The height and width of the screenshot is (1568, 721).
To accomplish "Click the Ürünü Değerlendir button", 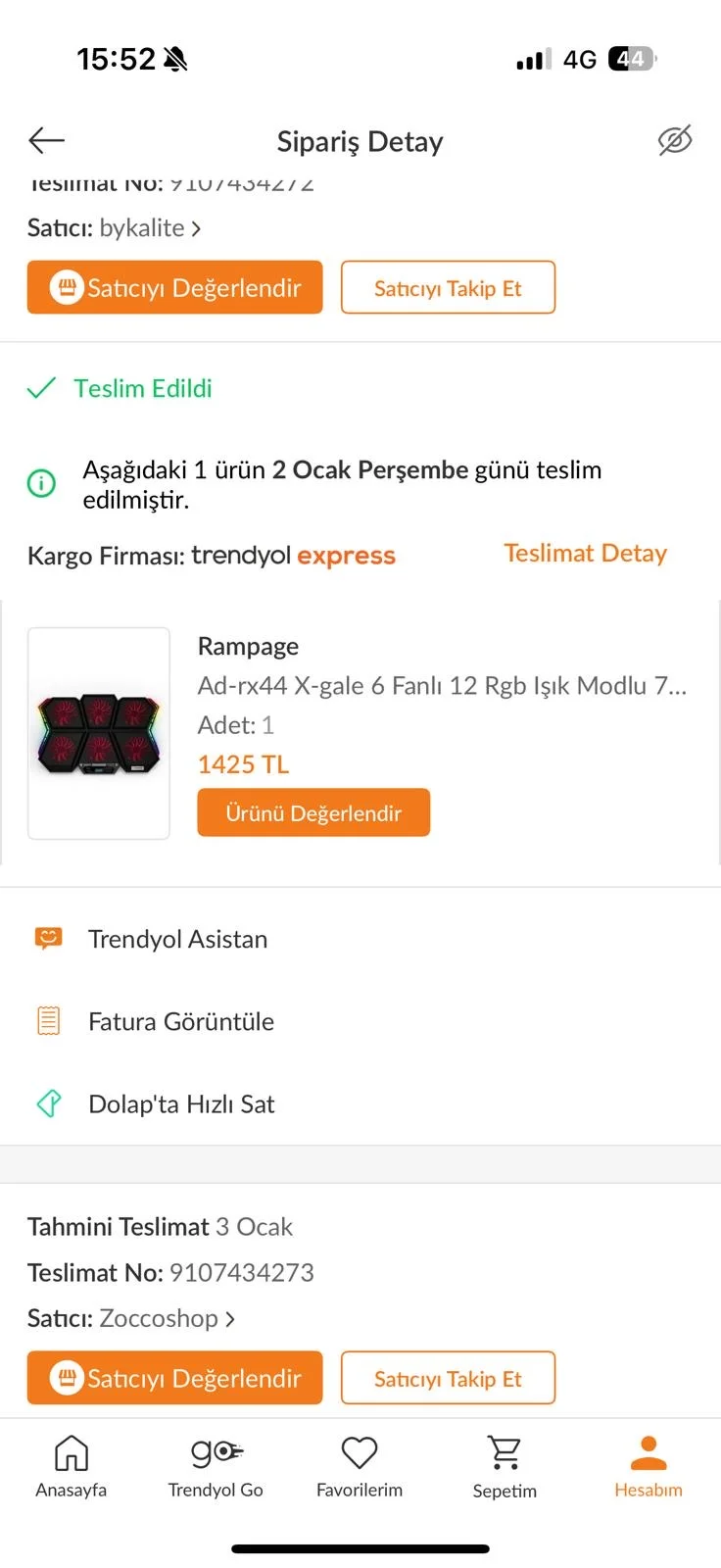I will click(x=313, y=812).
